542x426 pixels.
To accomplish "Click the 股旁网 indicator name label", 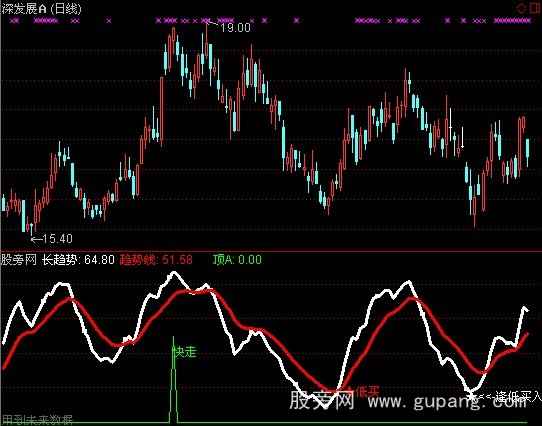I will (19, 259).
